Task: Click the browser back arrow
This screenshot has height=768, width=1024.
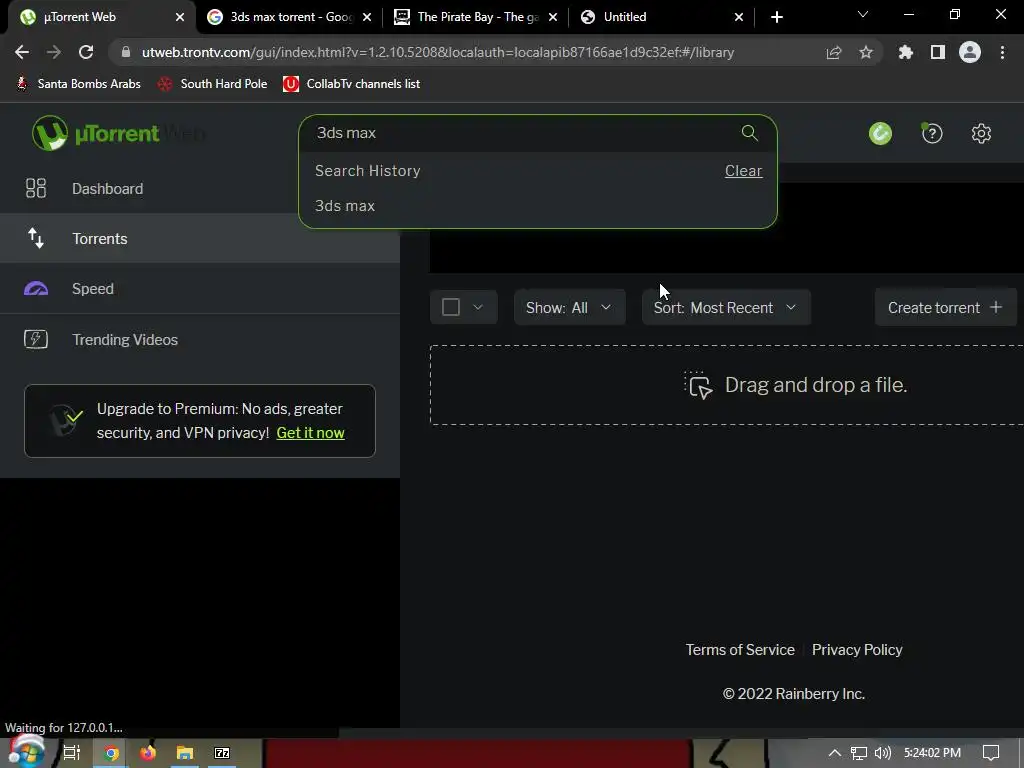Action: (x=22, y=52)
